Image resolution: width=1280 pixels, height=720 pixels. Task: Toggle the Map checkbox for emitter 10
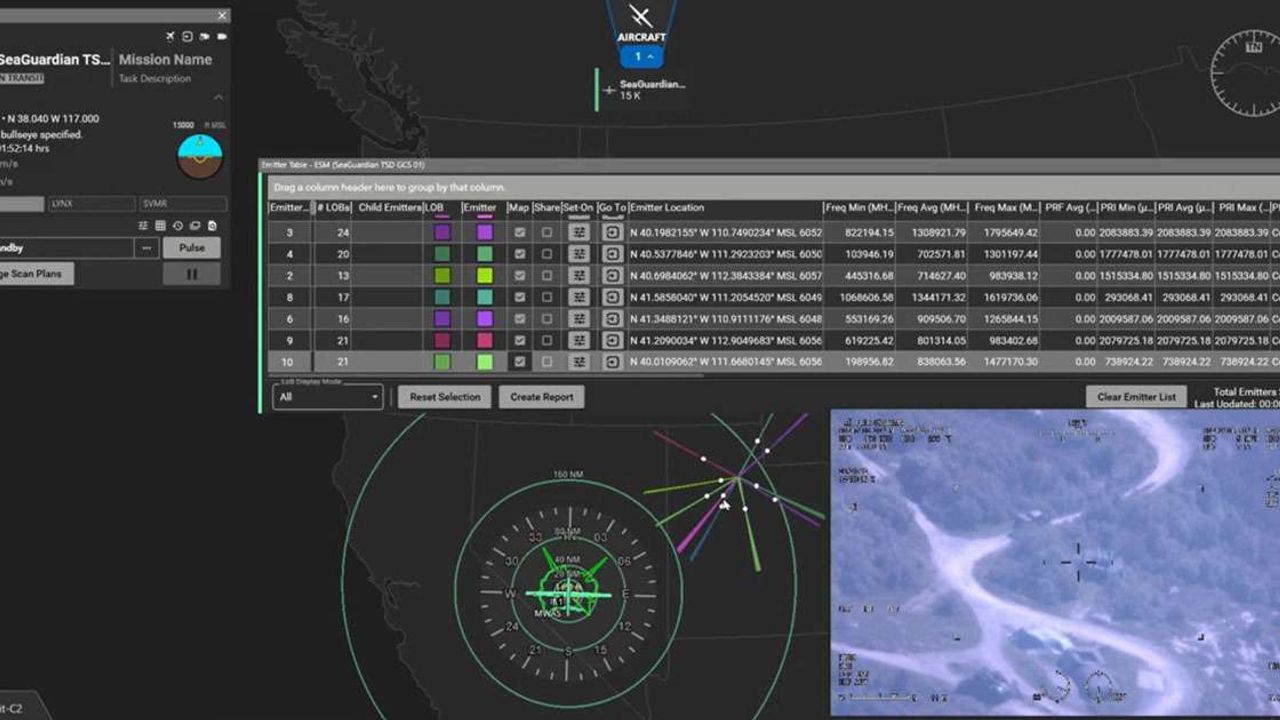(519, 362)
